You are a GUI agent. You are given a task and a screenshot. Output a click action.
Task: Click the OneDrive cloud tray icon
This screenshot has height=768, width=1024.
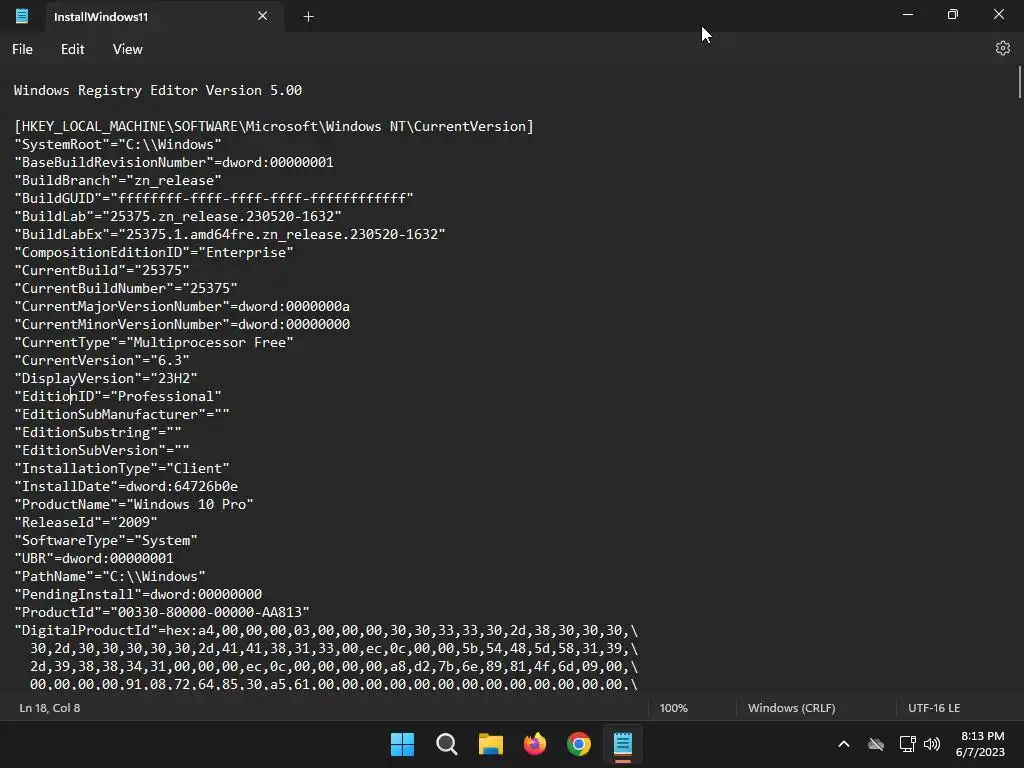click(x=876, y=744)
